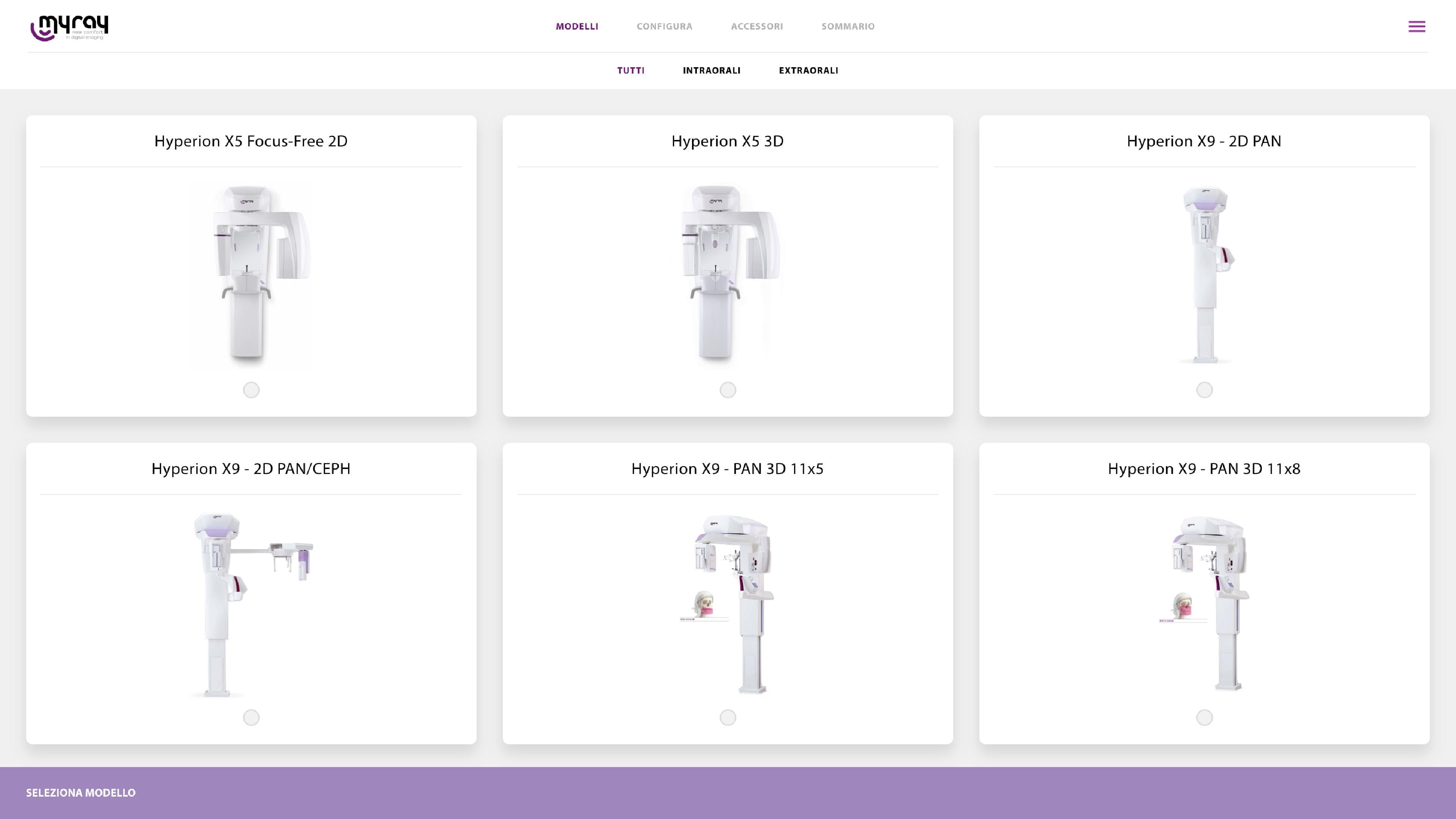Select the Hyperion X9 - 2D PAN/CEPH radio button
This screenshot has width=1456, height=819.
(x=251, y=718)
